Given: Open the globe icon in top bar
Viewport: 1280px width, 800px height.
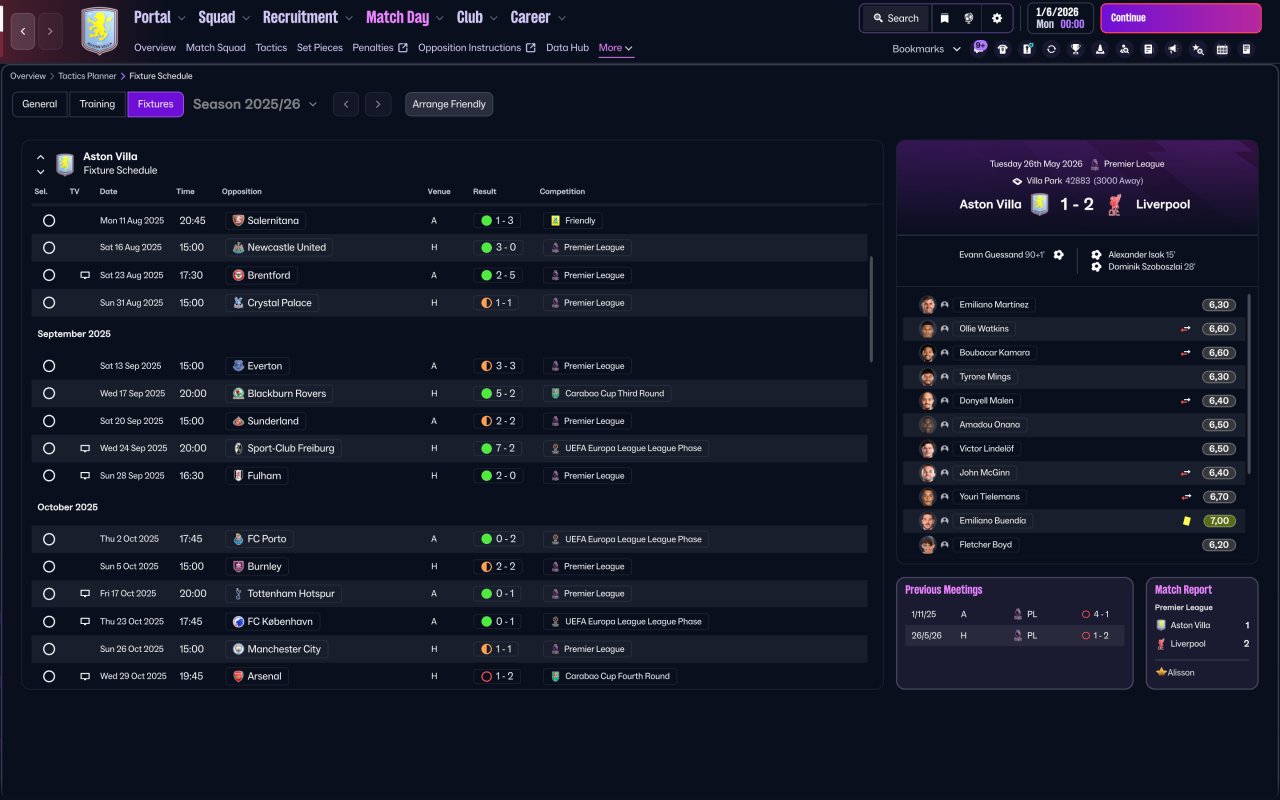Looking at the screenshot, I should (969, 18).
